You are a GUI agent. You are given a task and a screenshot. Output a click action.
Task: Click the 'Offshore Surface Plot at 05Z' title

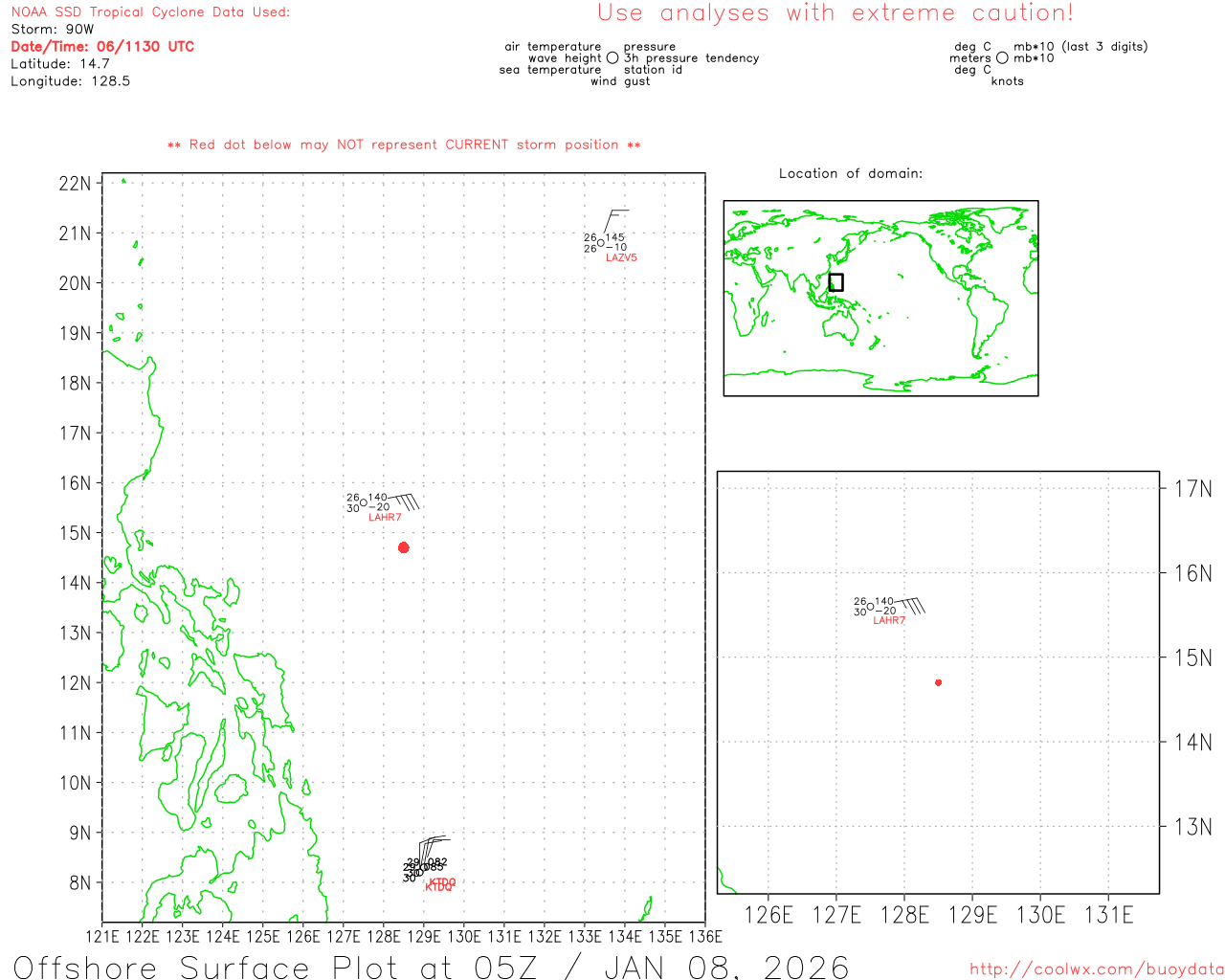tap(276, 967)
